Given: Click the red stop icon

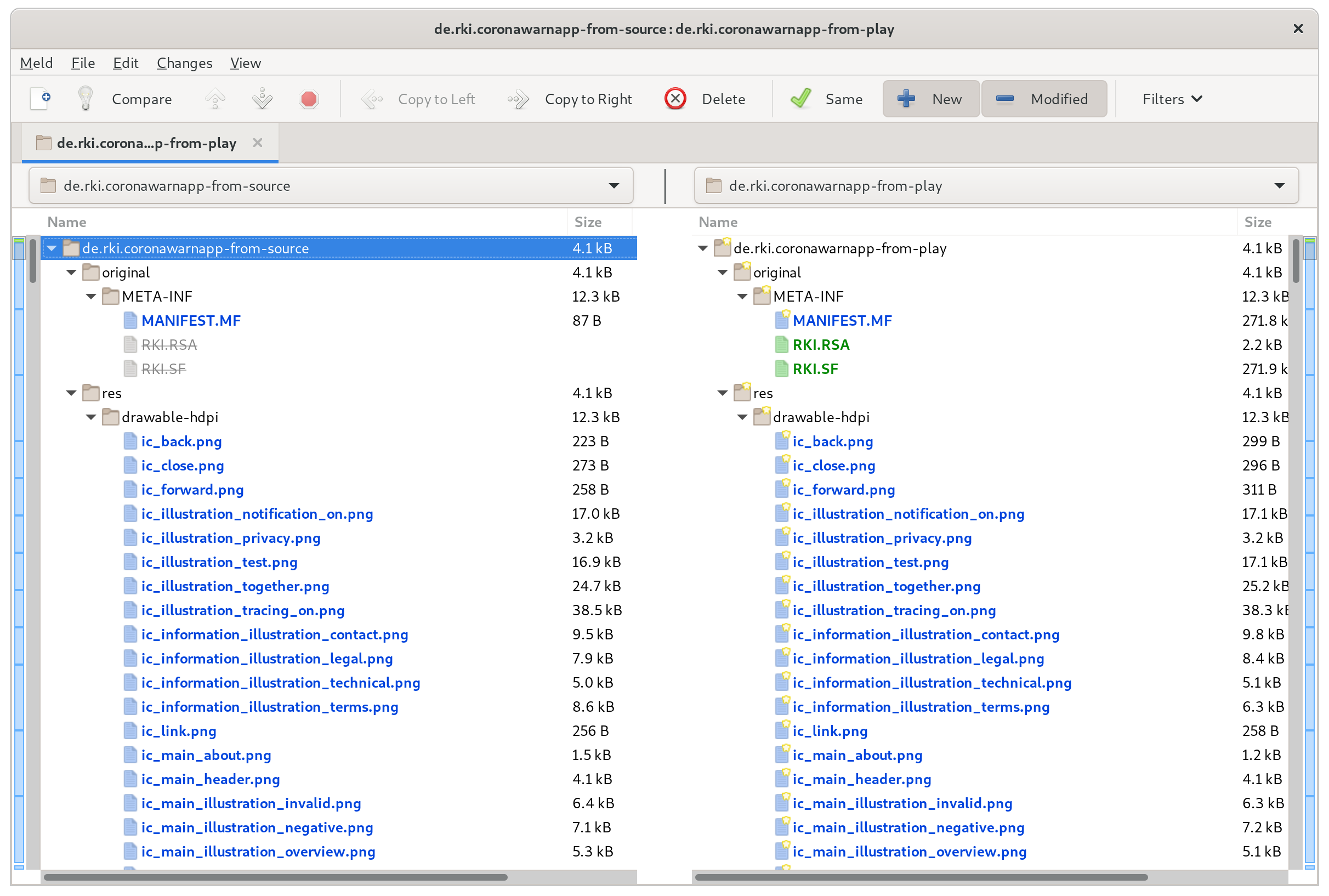Looking at the screenshot, I should tap(309, 99).
